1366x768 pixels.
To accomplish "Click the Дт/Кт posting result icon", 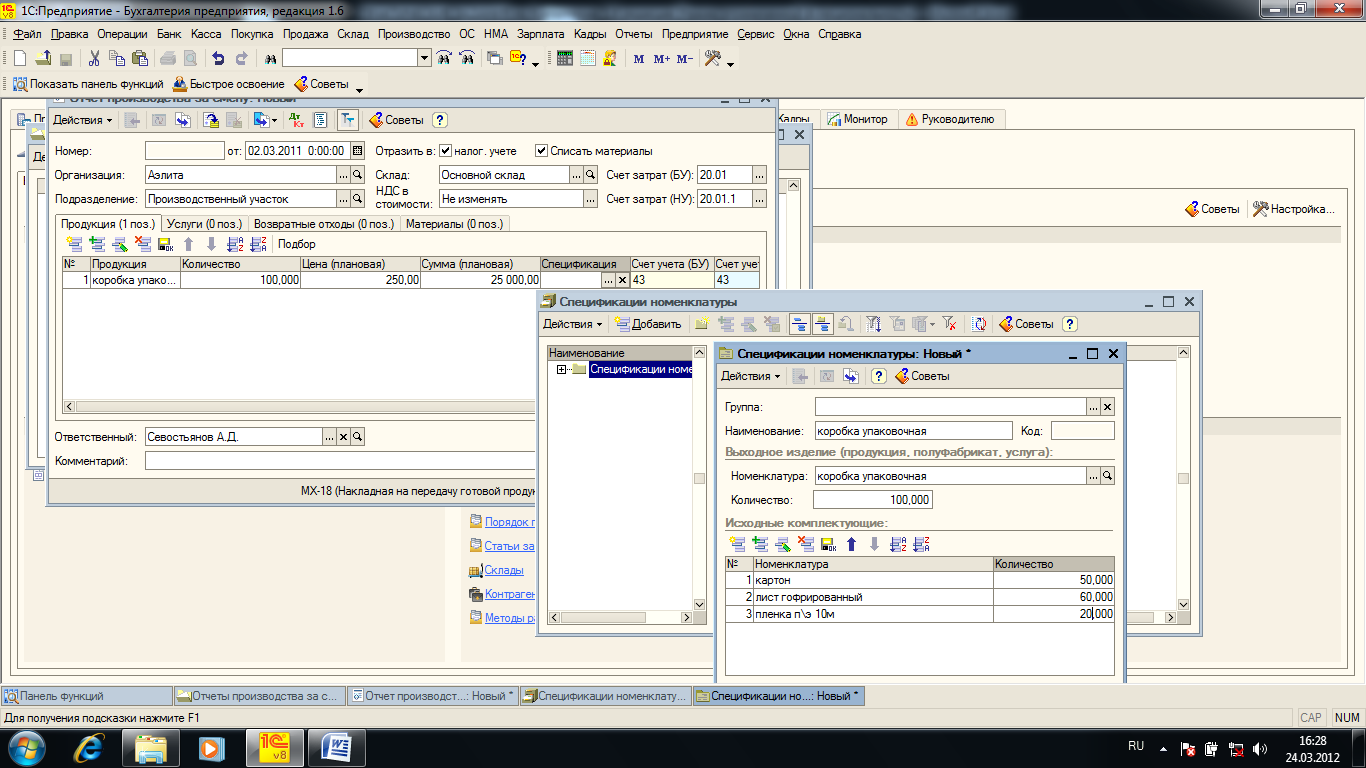I will pos(297,120).
